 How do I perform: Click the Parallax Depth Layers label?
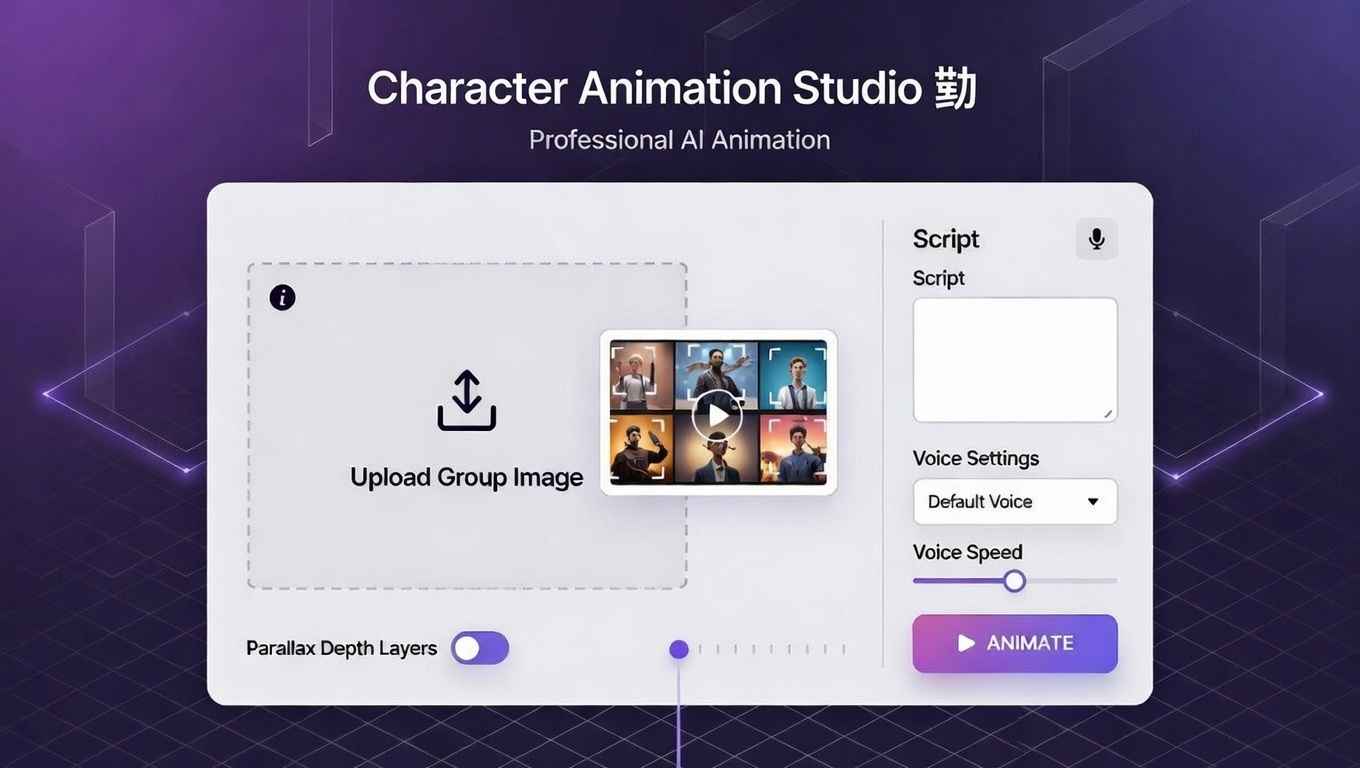[x=342, y=648]
